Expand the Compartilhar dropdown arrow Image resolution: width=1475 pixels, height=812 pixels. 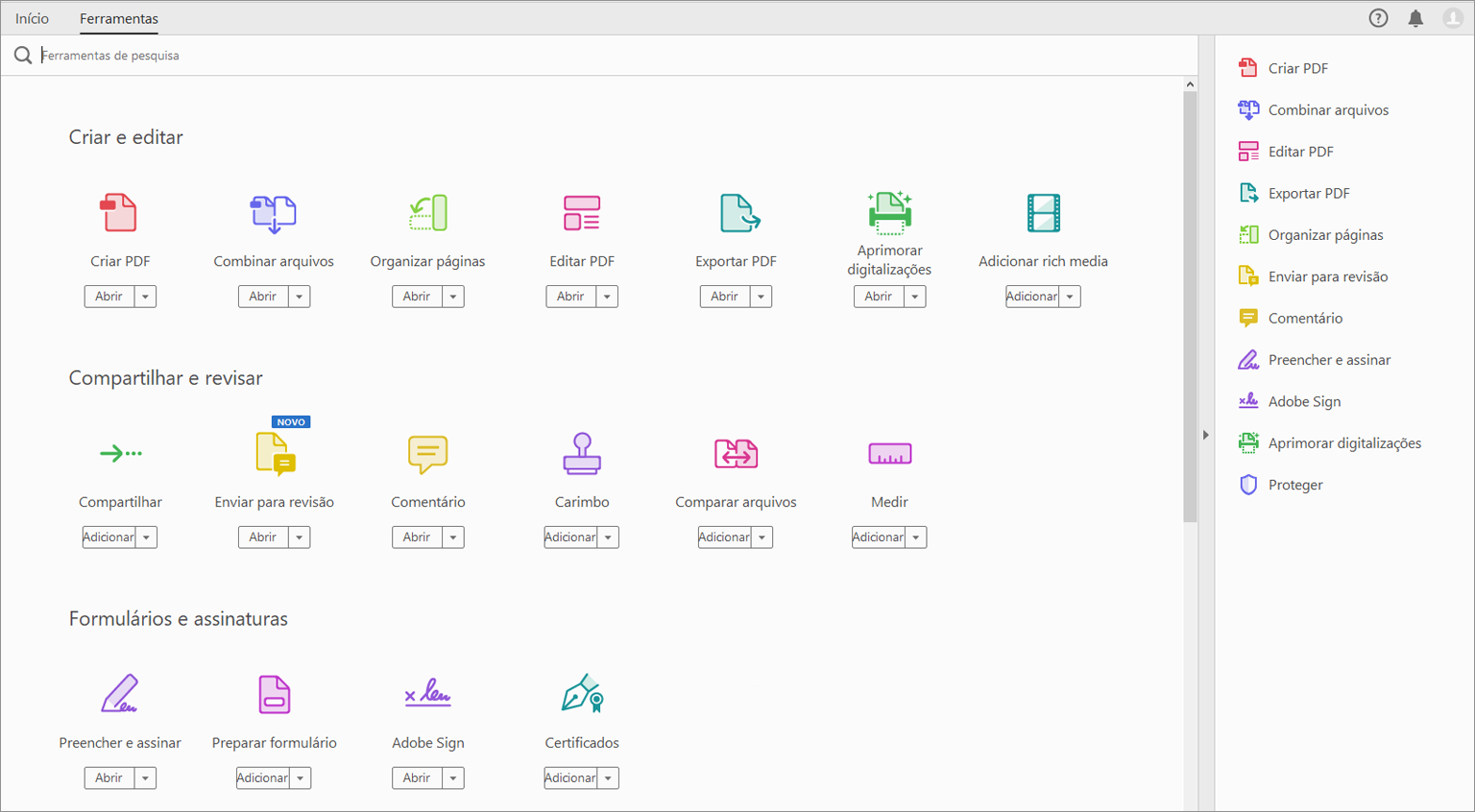[146, 537]
